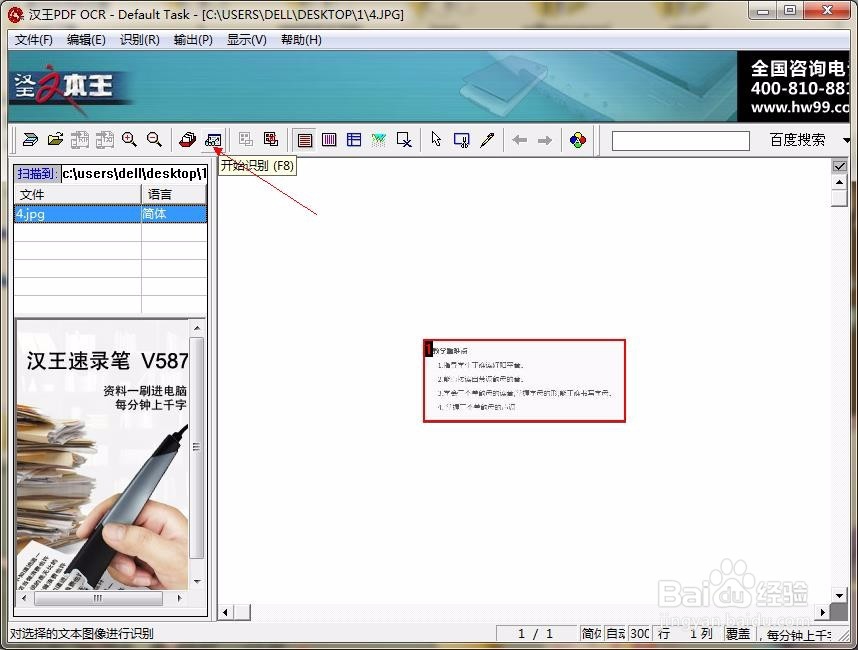Click the export TXT file icon
Viewport: 858px width, 650px height.
point(105,140)
